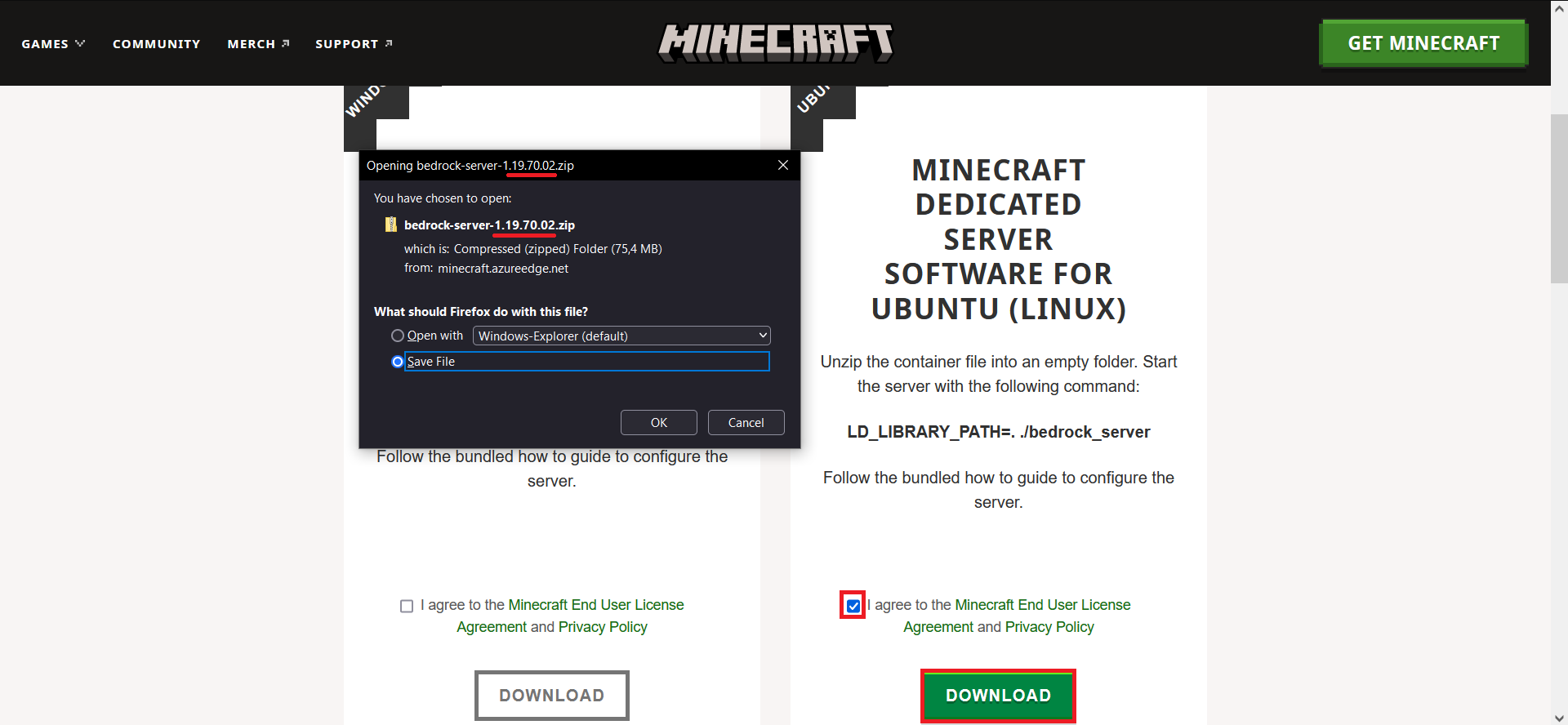
Task: Open Ubuntu card Privacy Policy link
Action: [1049, 627]
